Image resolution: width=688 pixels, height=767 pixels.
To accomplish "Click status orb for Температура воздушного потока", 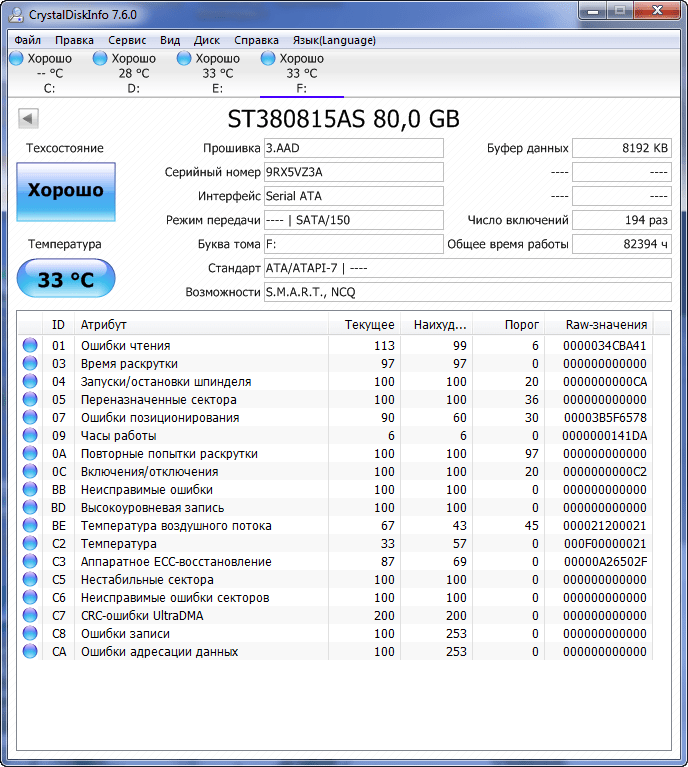I will coord(30,525).
